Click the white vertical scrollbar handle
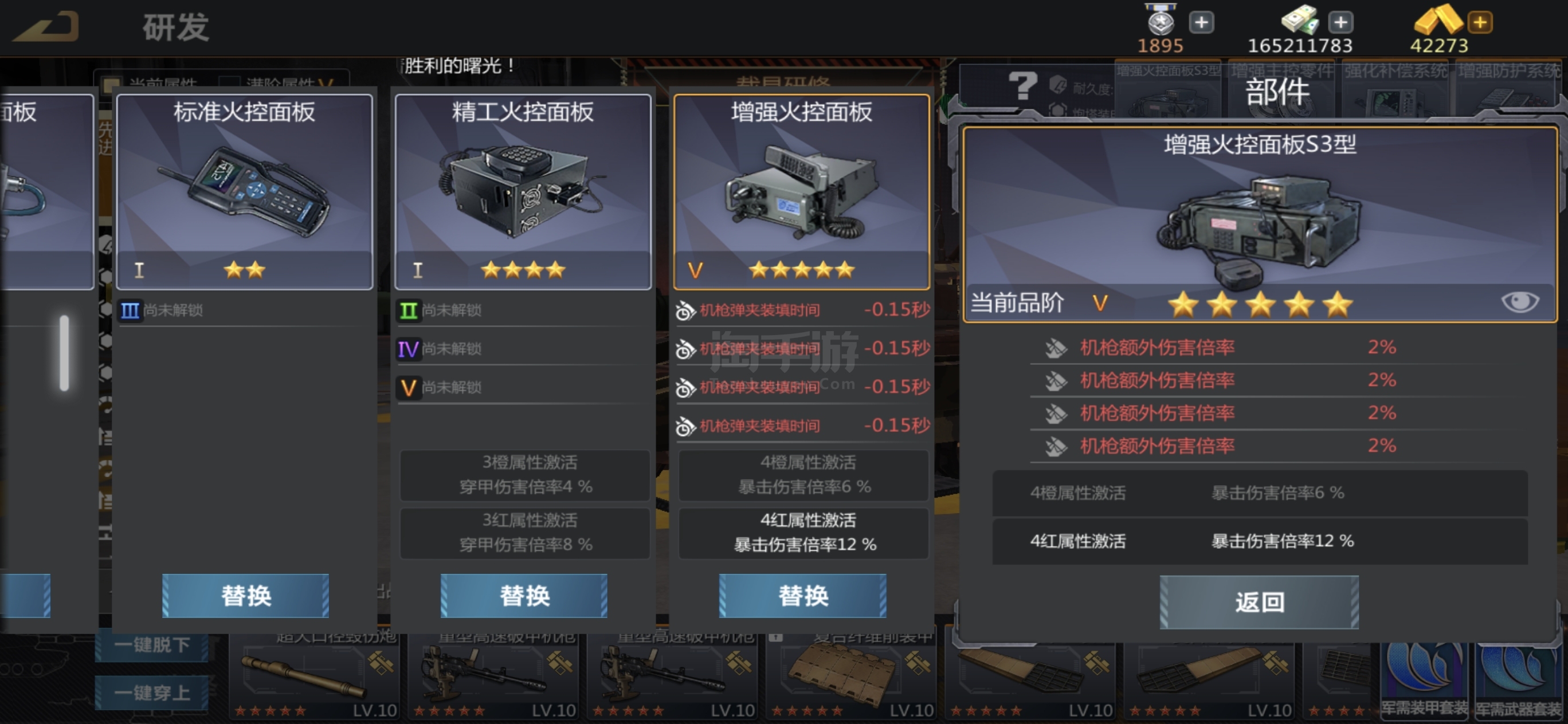 (65, 352)
